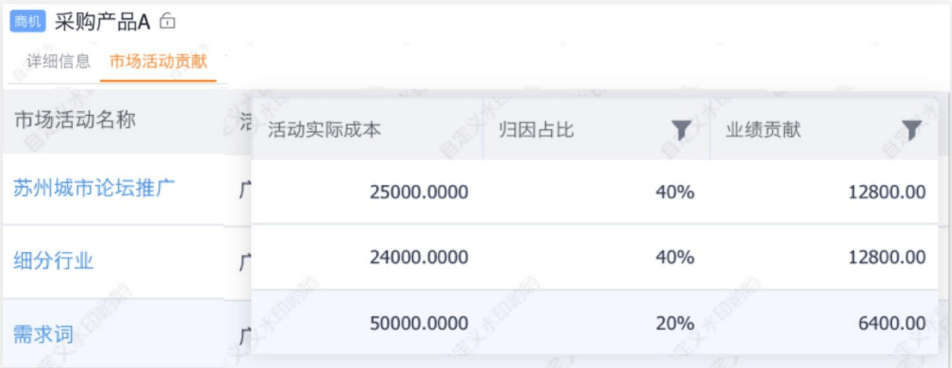Open the filter icon for 归因占比
Viewport: 952px width, 368px height.
682,129
